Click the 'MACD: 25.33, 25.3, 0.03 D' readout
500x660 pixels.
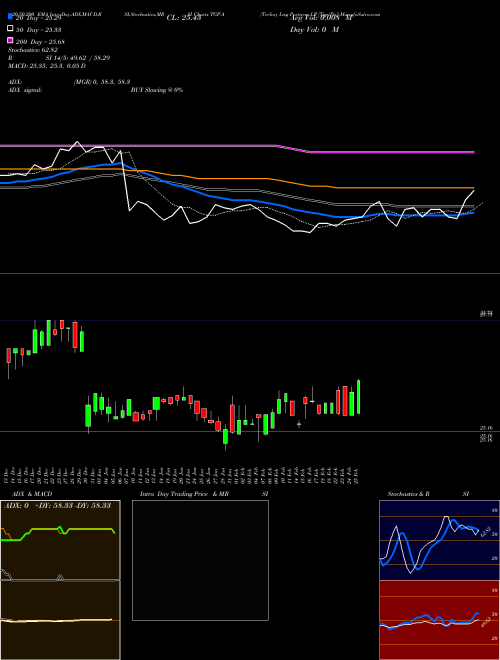coord(47,66)
